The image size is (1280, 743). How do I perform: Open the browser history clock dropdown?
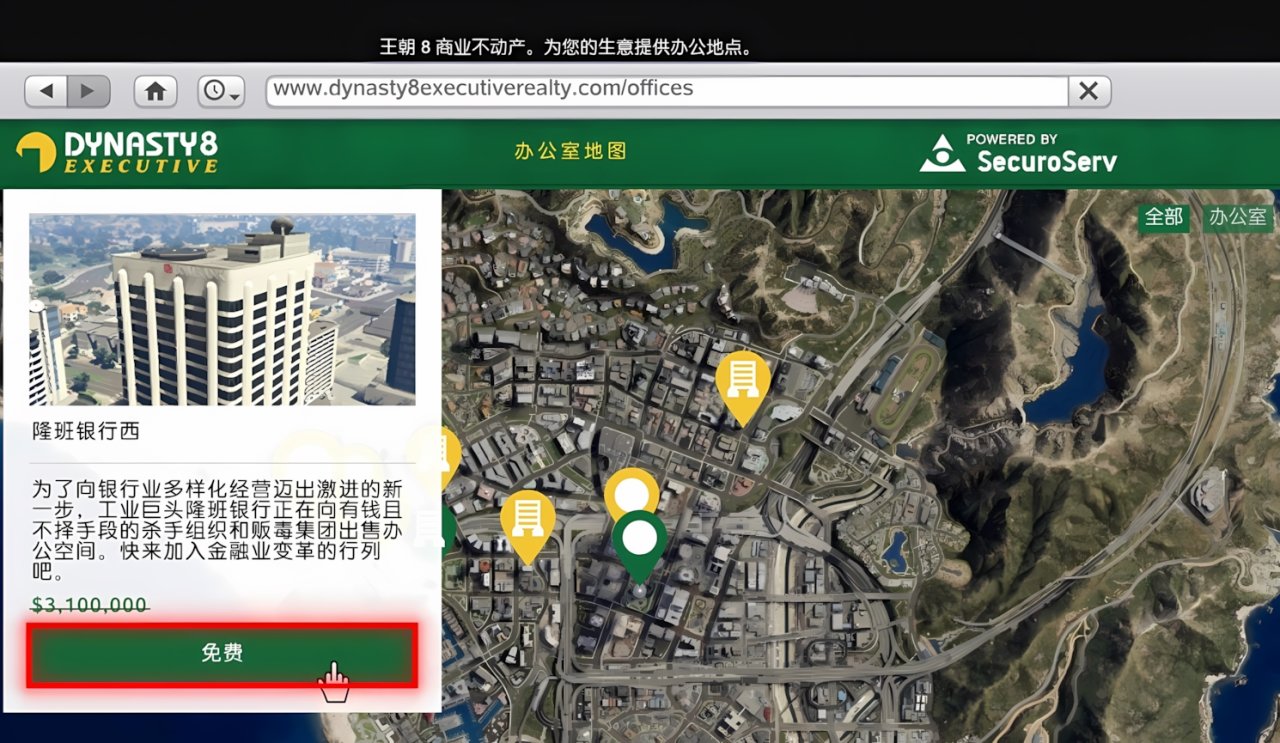tap(221, 91)
